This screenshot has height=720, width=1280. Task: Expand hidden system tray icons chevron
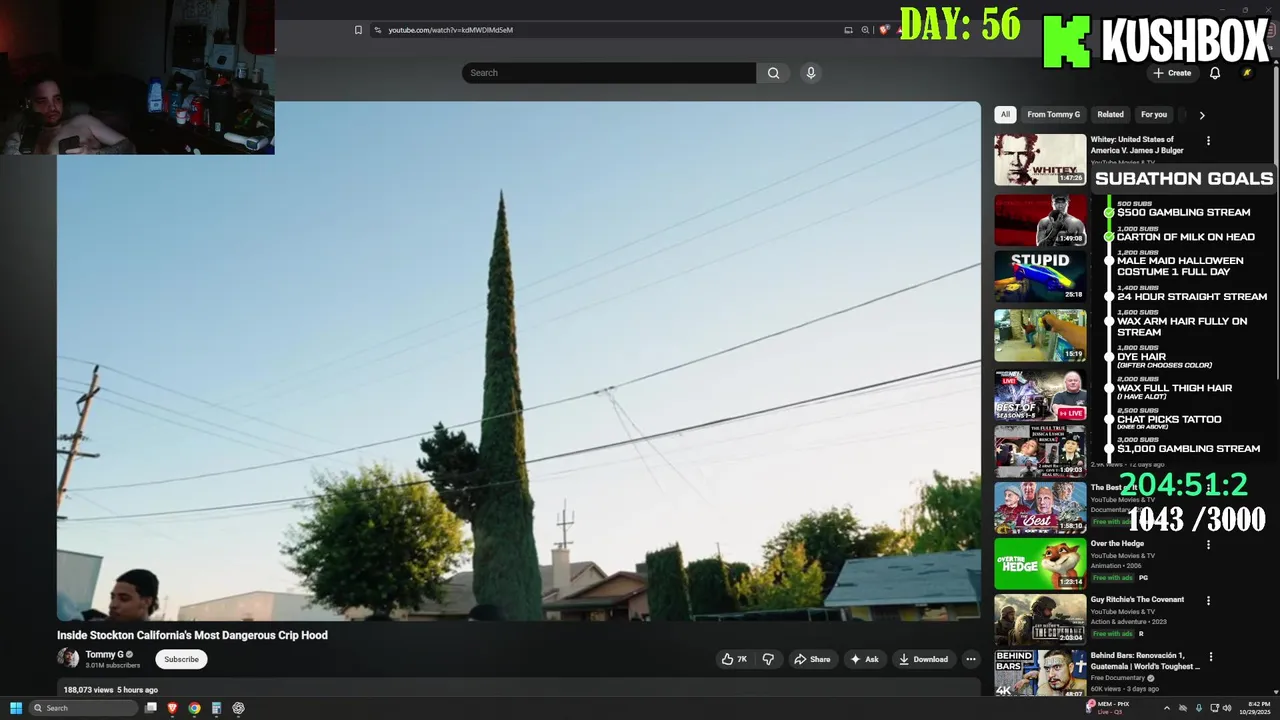pos(1166,708)
